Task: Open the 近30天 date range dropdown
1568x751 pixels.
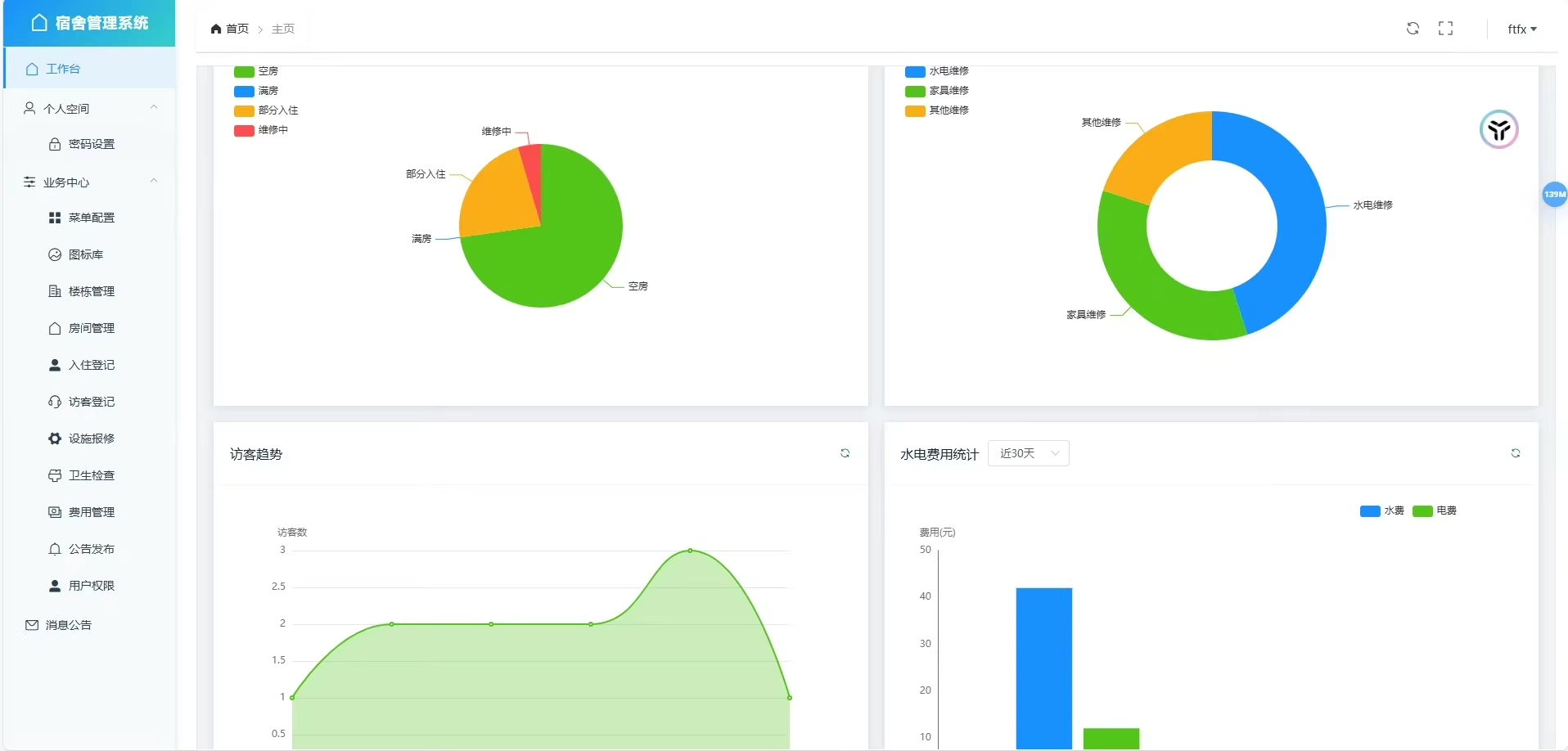Action: click(x=1029, y=453)
